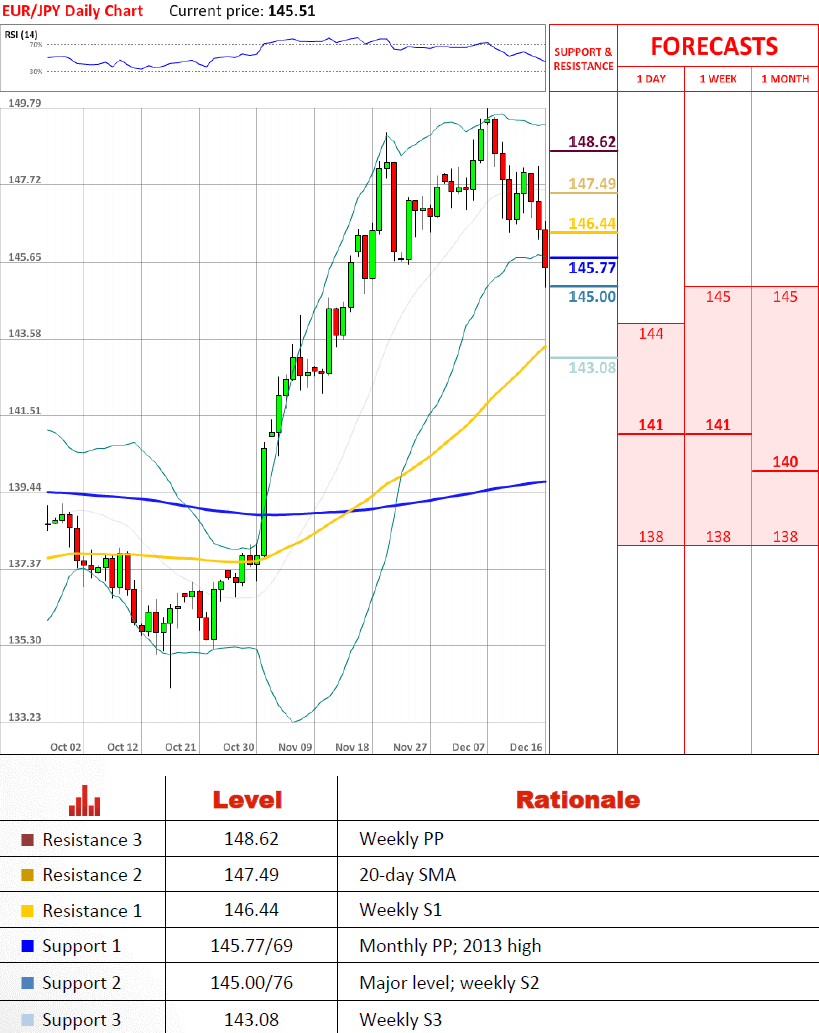Image resolution: width=819 pixels, height=1033 pixels.
Task: Click the Nov 27 date axis label
Action: (410, 747)
